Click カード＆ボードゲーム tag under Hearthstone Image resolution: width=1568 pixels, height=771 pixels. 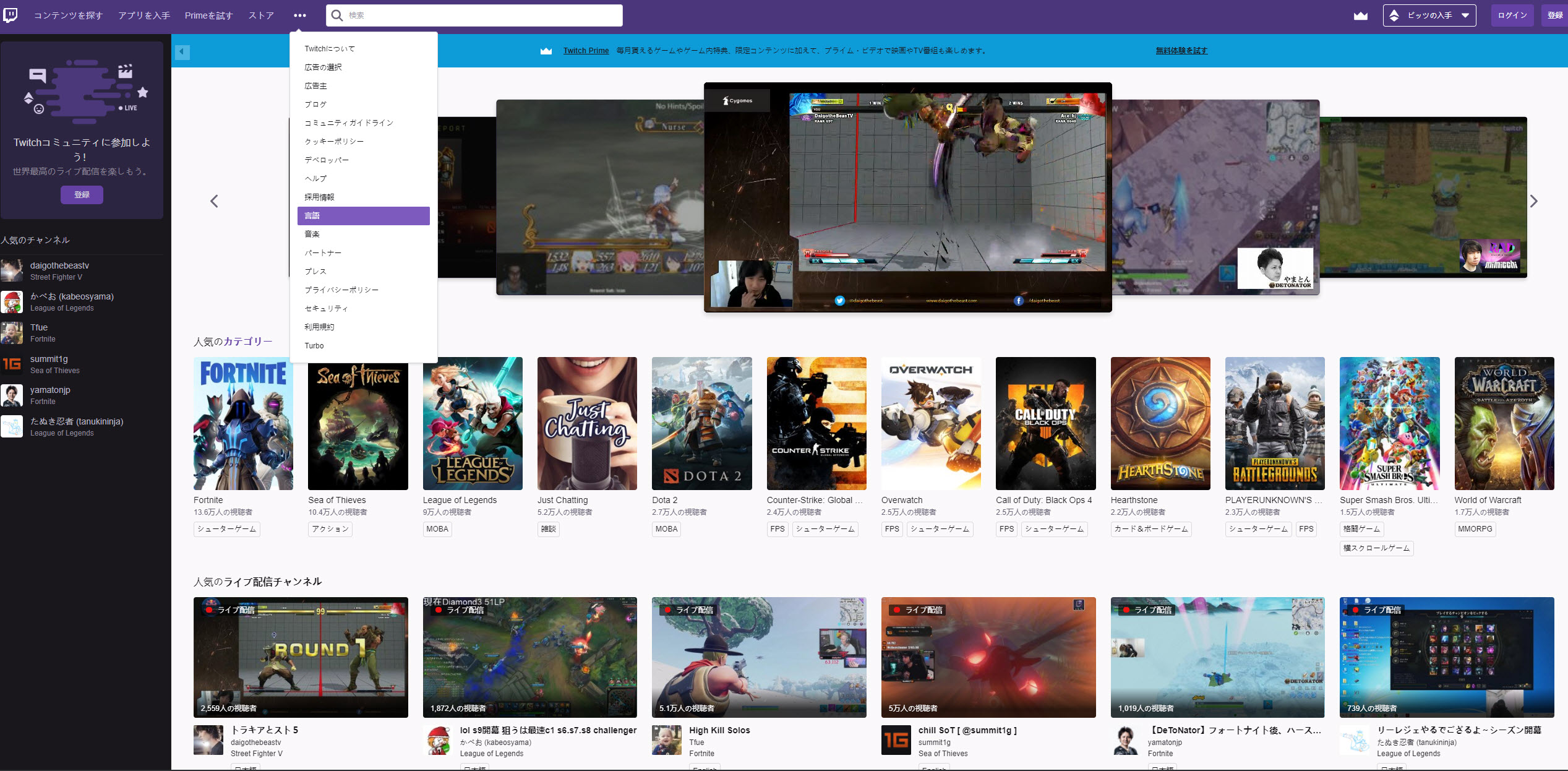pyautogui.click(x=1151, y=529)
